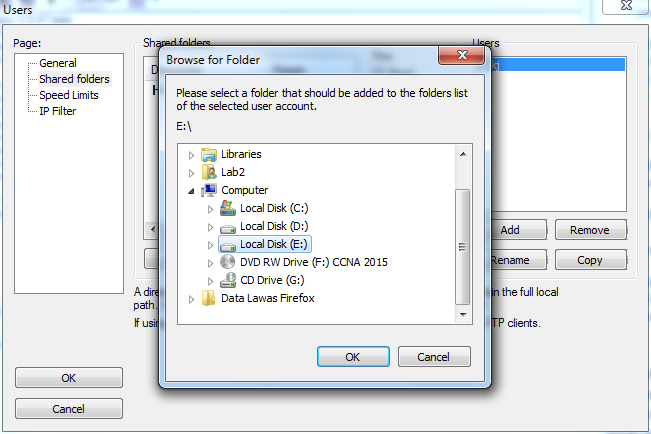Click the CD Drive (G:) icon
Image resolution: width=651 pixels, height=434 pixels.
click(228, 280)
